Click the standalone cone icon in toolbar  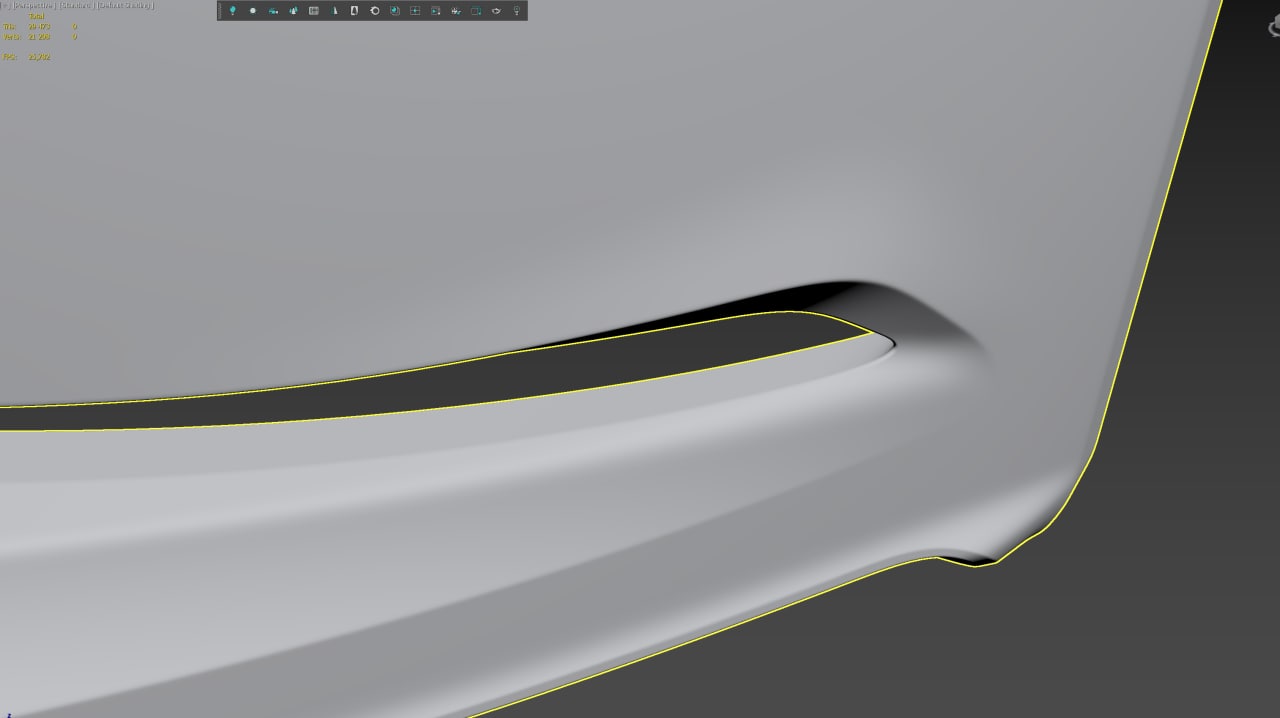coord(334,11)
